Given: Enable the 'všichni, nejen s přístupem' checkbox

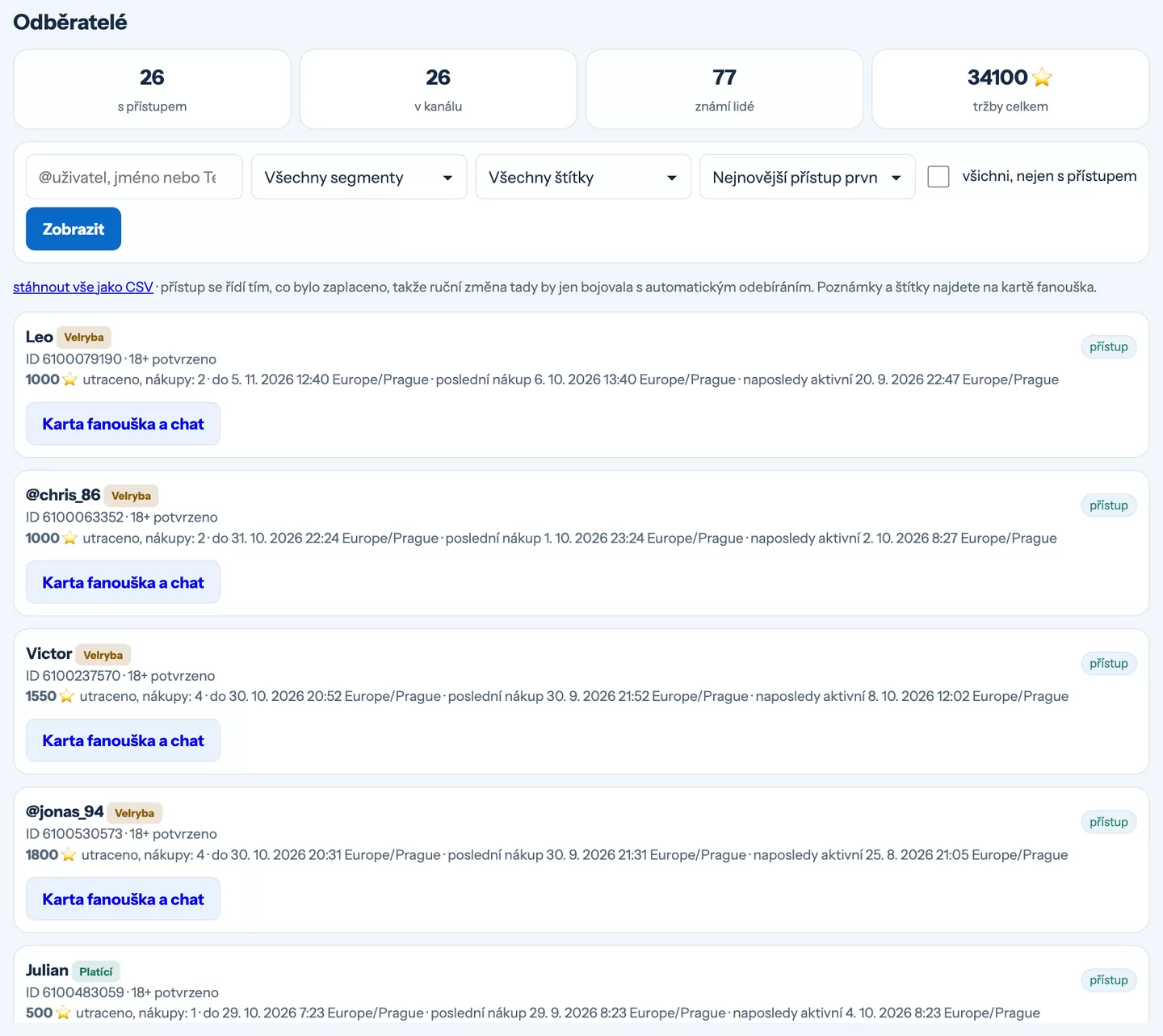Looking at the screenshot, I should (938, 177).
